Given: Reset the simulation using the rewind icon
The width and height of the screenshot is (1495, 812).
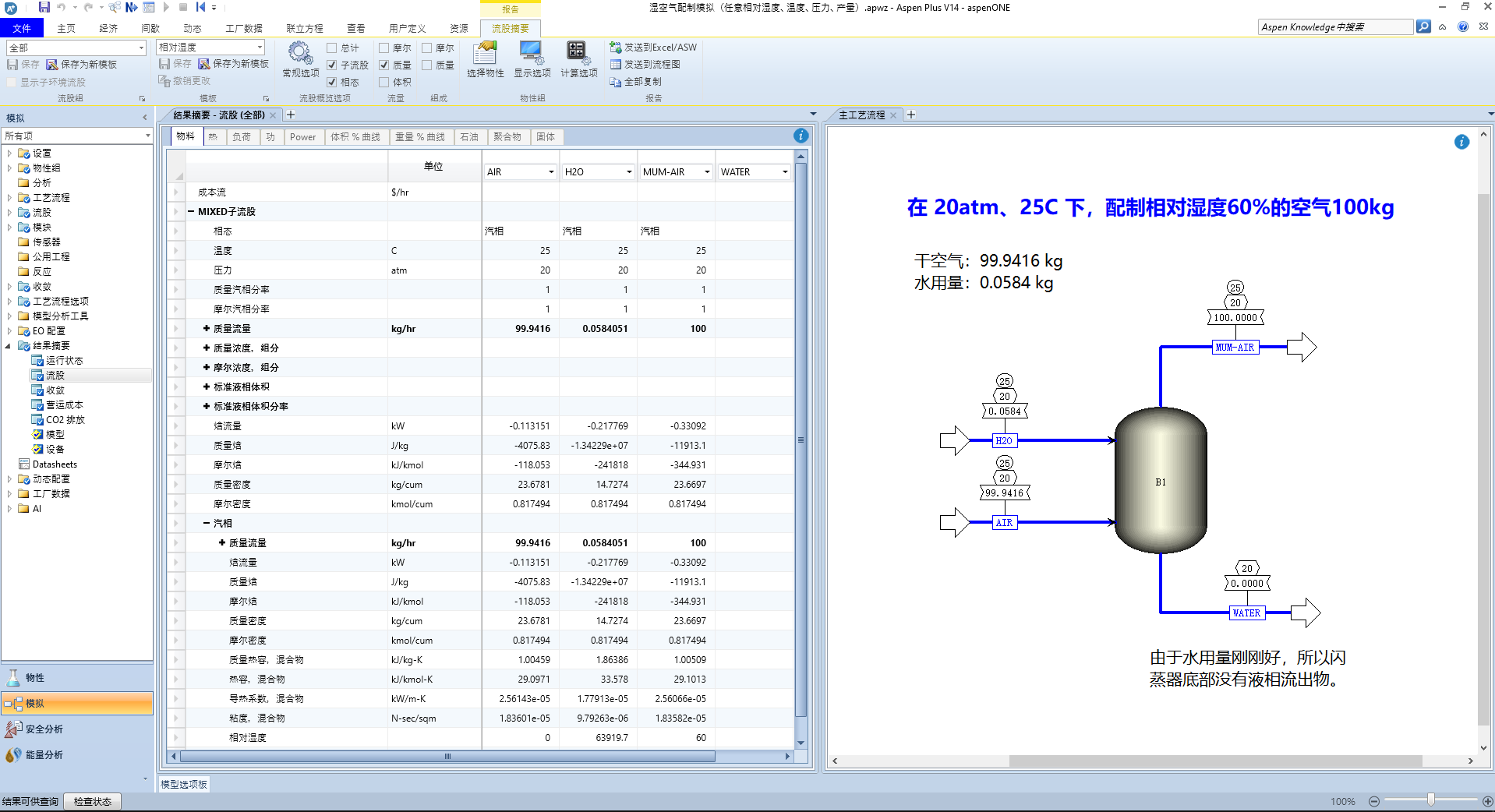Looking at the screenshot, I should point(200,7).
